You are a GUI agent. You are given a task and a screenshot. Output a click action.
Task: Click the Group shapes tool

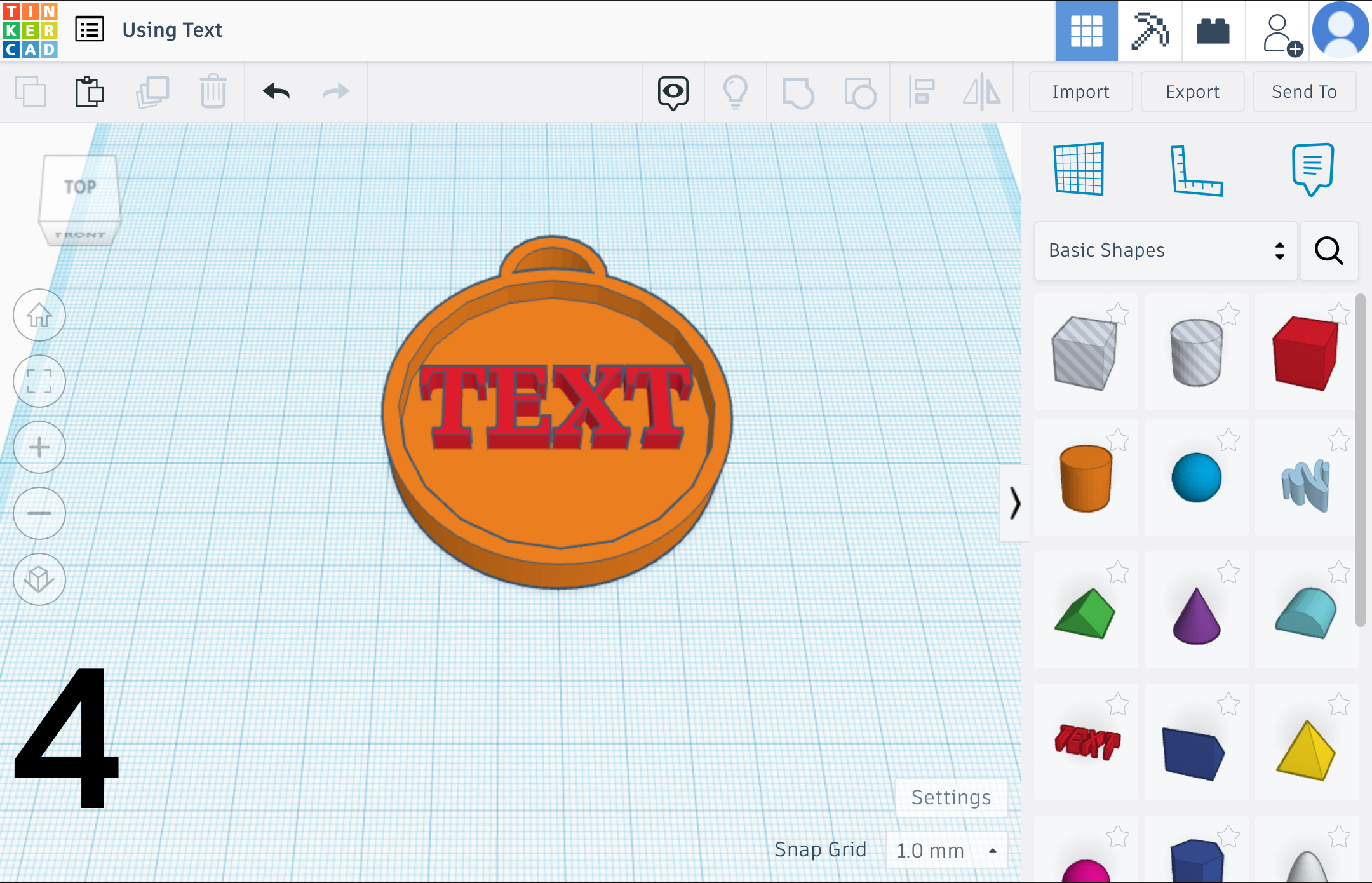click(x=798, y=93)
